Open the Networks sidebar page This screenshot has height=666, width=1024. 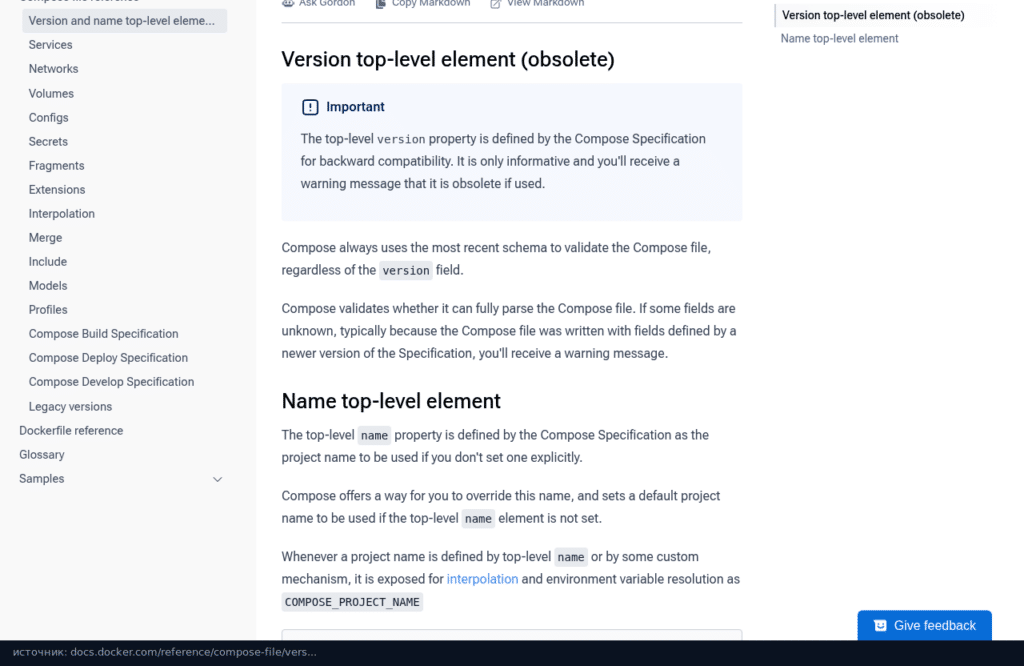(53, 69)
